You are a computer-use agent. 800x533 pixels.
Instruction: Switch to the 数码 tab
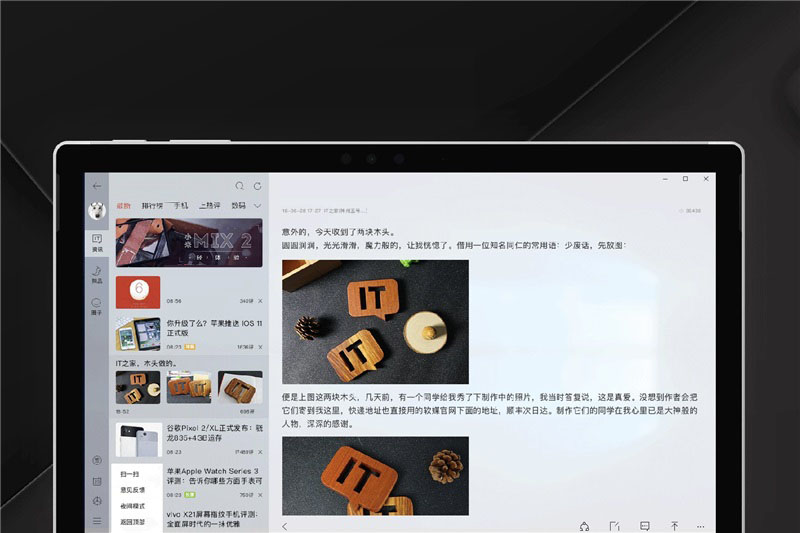click(238, 206)
